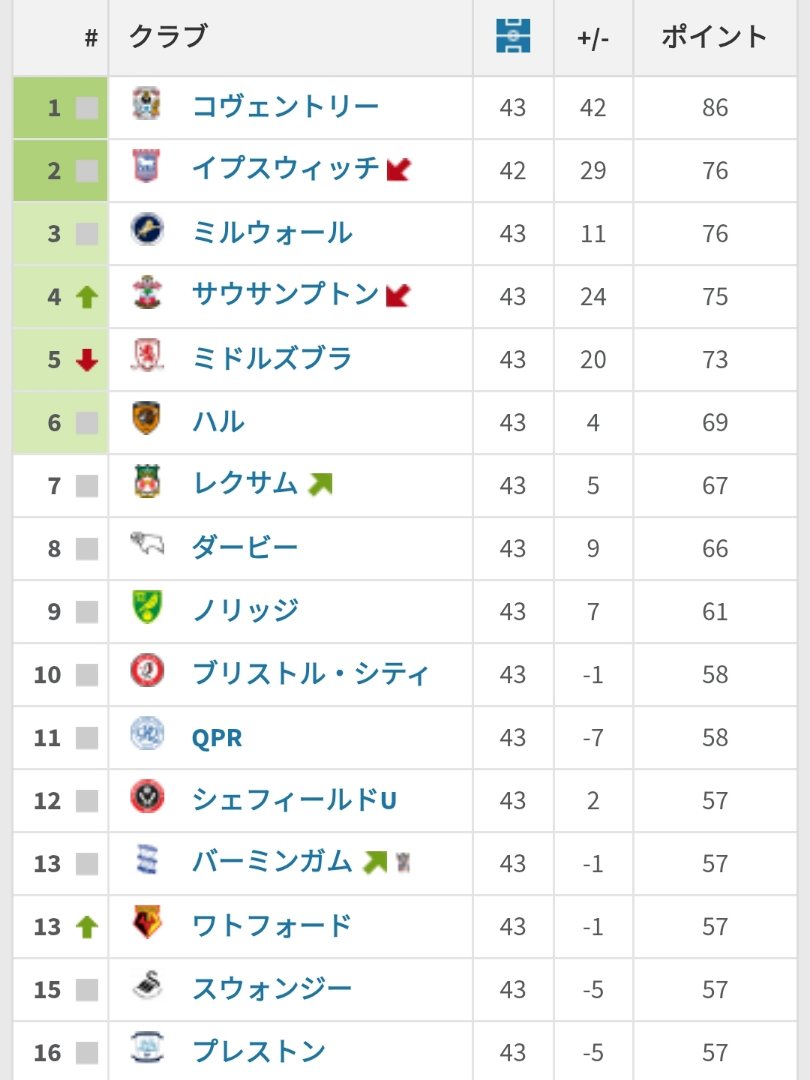The width and height of the screenshot is (810, 1080).
Task: Click the Norwich club crest icon
Action: click(x=147, y=609)
